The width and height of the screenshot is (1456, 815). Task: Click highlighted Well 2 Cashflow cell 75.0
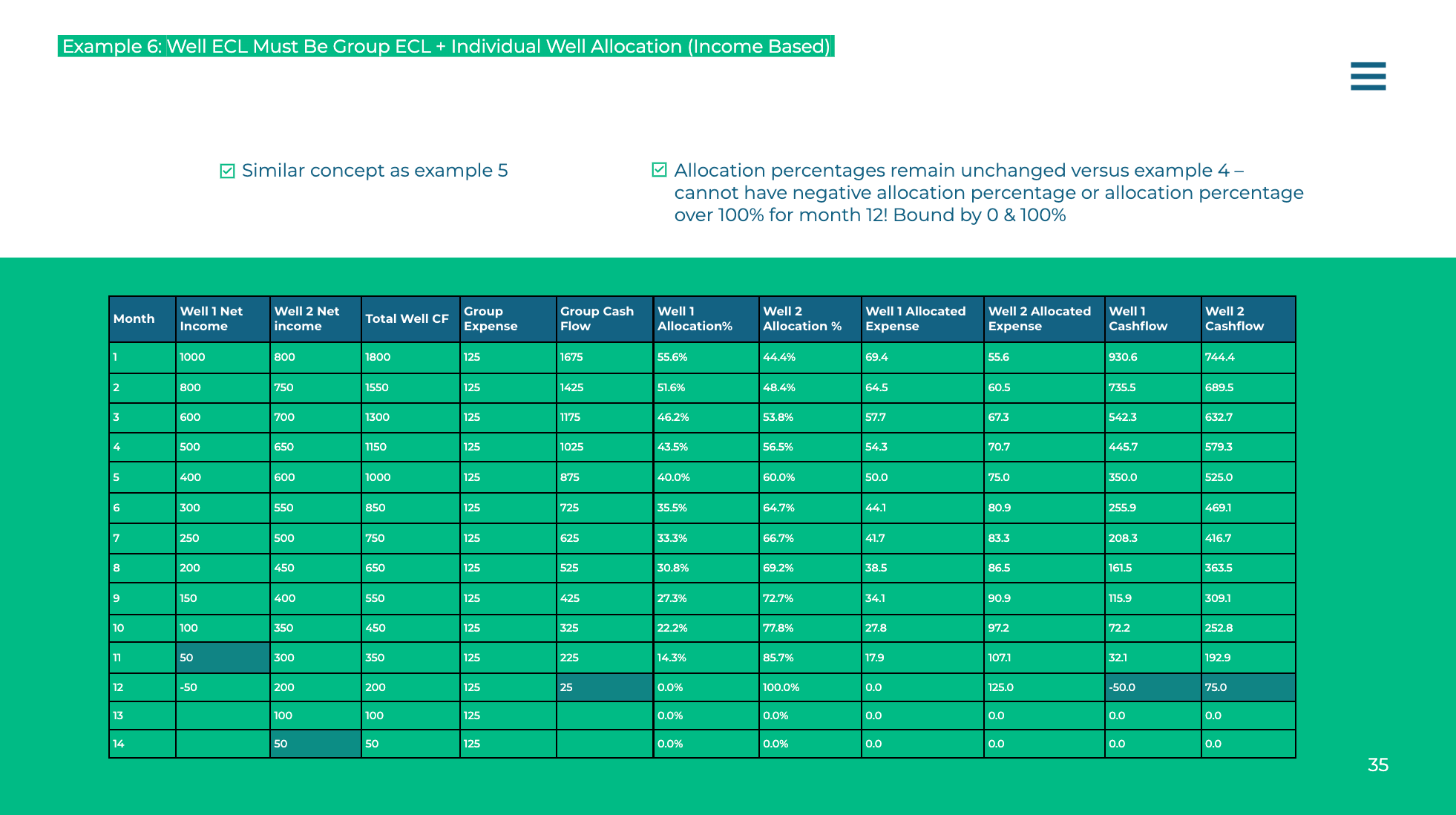click(x=1247, y=687)
